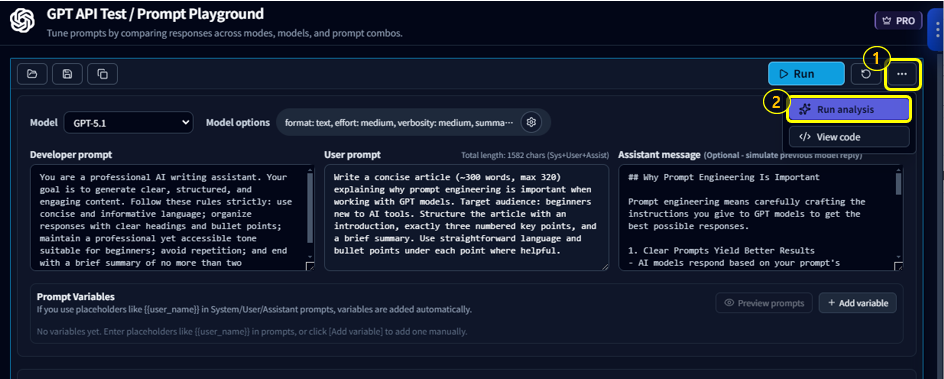The width and height of the screenshot is (944, 379).
Task: Click the Add variable button
Action: (x=857, y=303)
